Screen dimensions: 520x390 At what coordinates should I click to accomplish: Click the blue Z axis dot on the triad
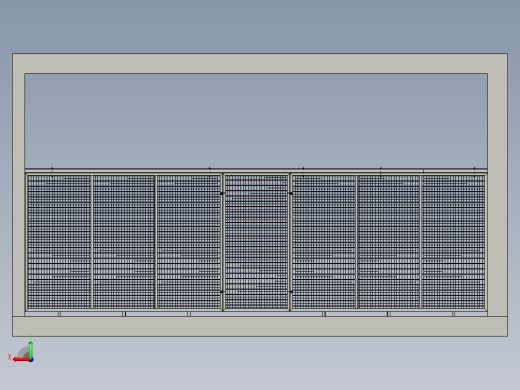[31, 360]
